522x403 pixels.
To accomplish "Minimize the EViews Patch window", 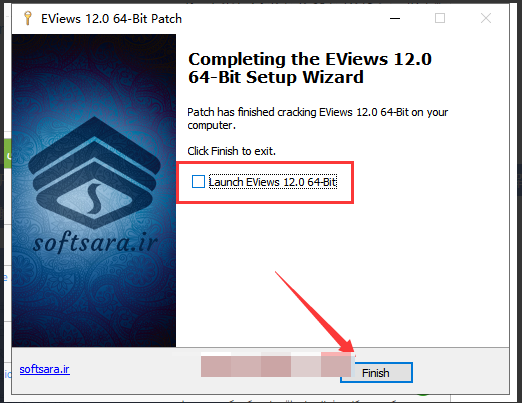I will click(395, 18).
